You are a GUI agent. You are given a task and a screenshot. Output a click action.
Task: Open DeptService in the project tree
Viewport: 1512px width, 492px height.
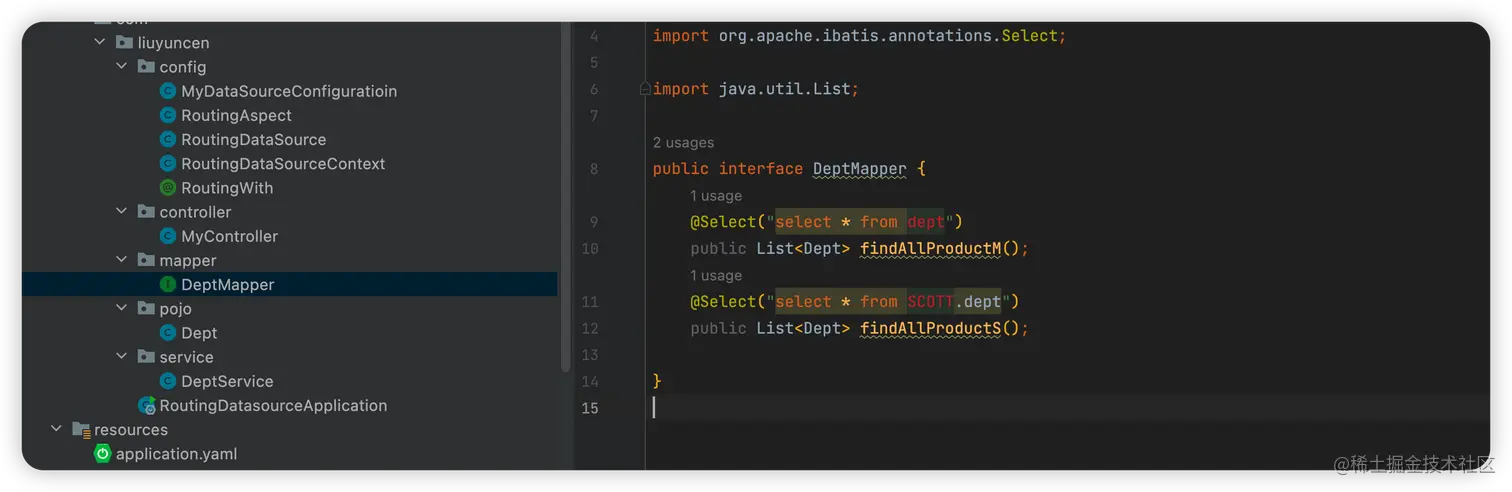pyautogui.click(x=227, y=381)
